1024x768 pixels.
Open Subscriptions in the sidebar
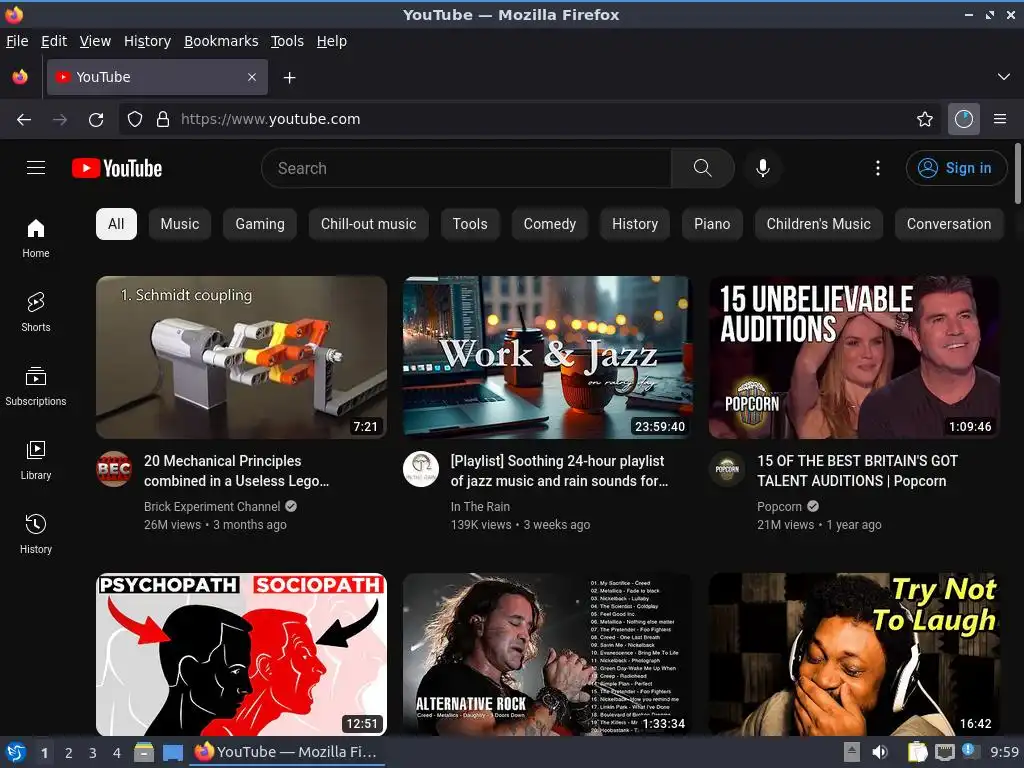(x=36, y=386)
